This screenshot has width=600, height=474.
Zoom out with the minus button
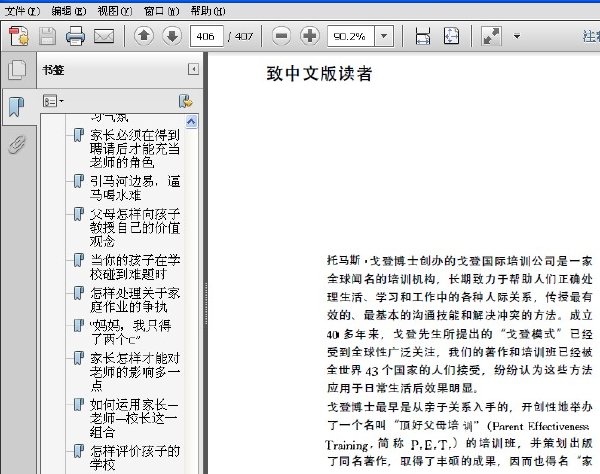[281, 36]
